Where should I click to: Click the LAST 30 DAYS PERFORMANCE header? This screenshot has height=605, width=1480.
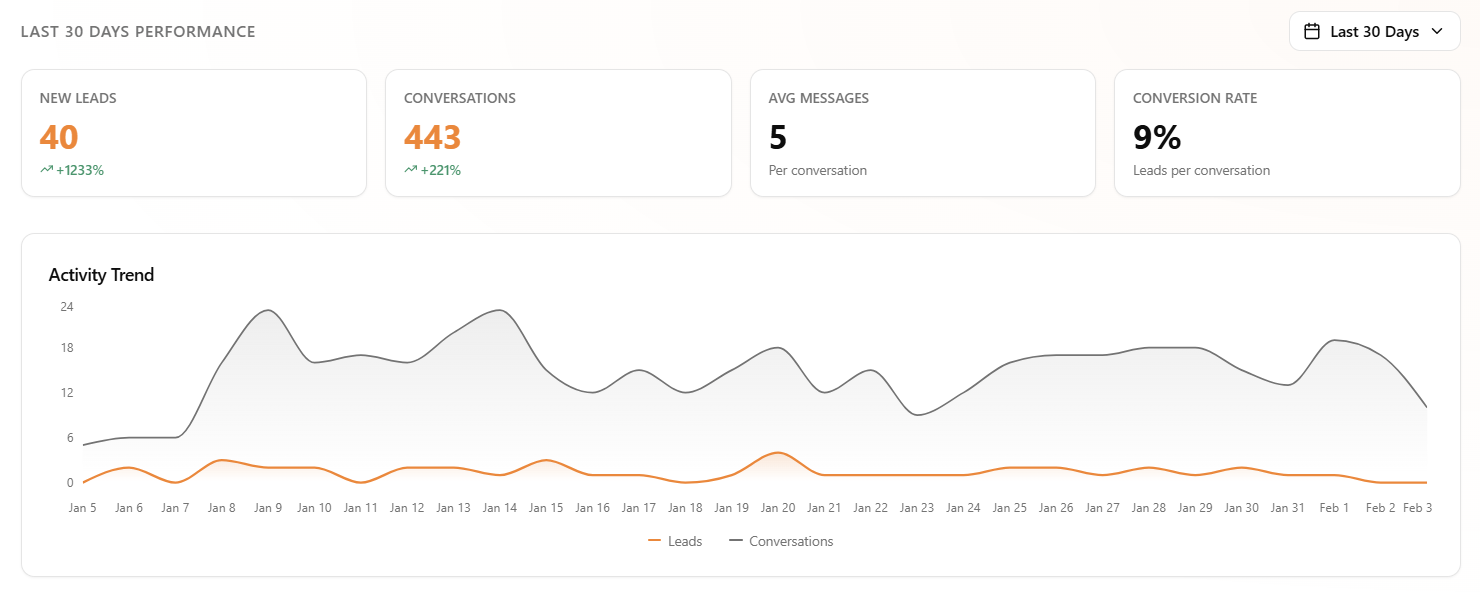pyautogui.click(x=138, y=31)
